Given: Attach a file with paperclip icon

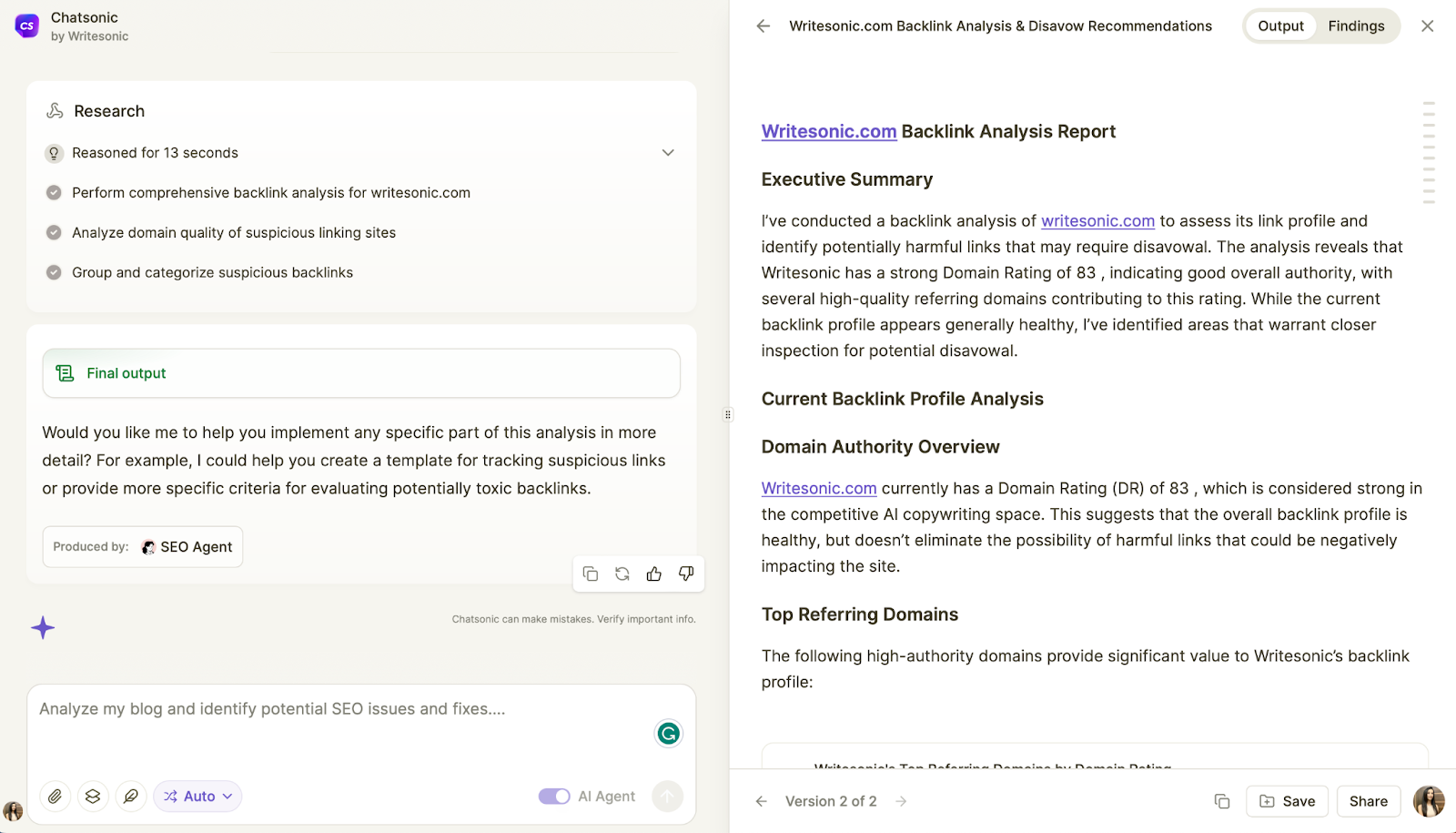Looking at the screenshot, I should (56, 797).
